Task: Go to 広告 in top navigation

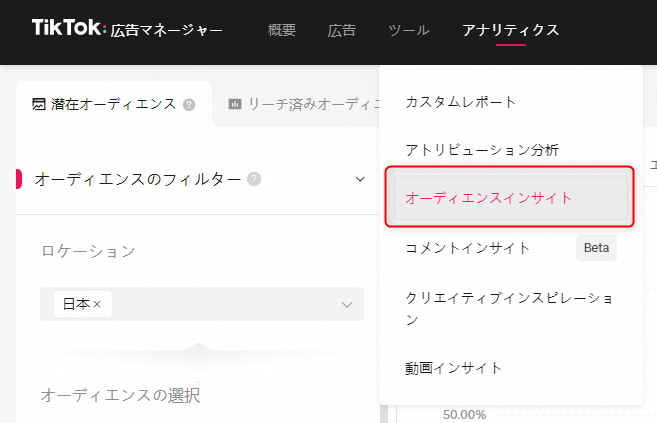Action: (x=341, y=30)
